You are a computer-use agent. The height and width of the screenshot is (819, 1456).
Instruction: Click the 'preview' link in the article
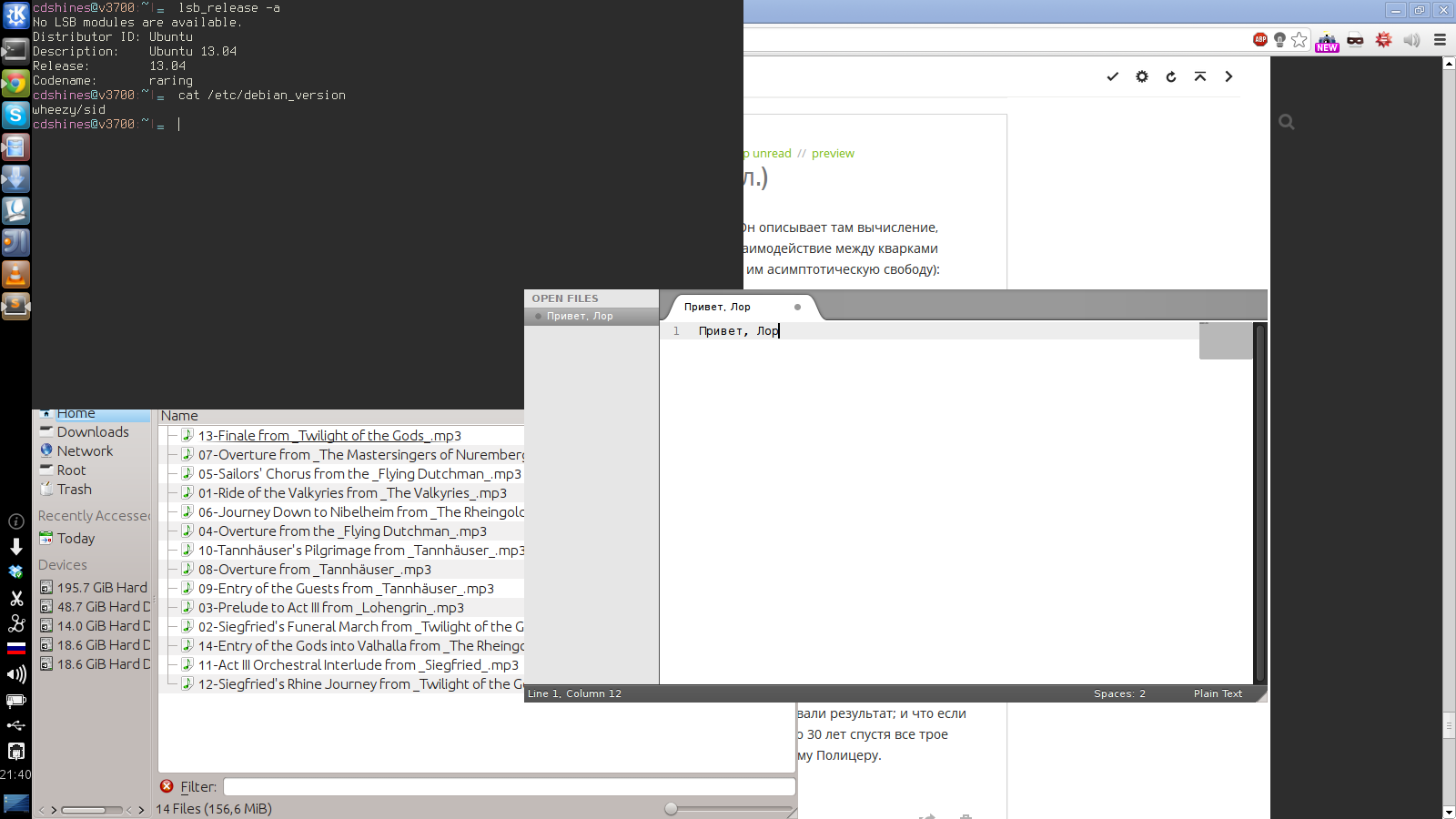[x=833, y=154]
